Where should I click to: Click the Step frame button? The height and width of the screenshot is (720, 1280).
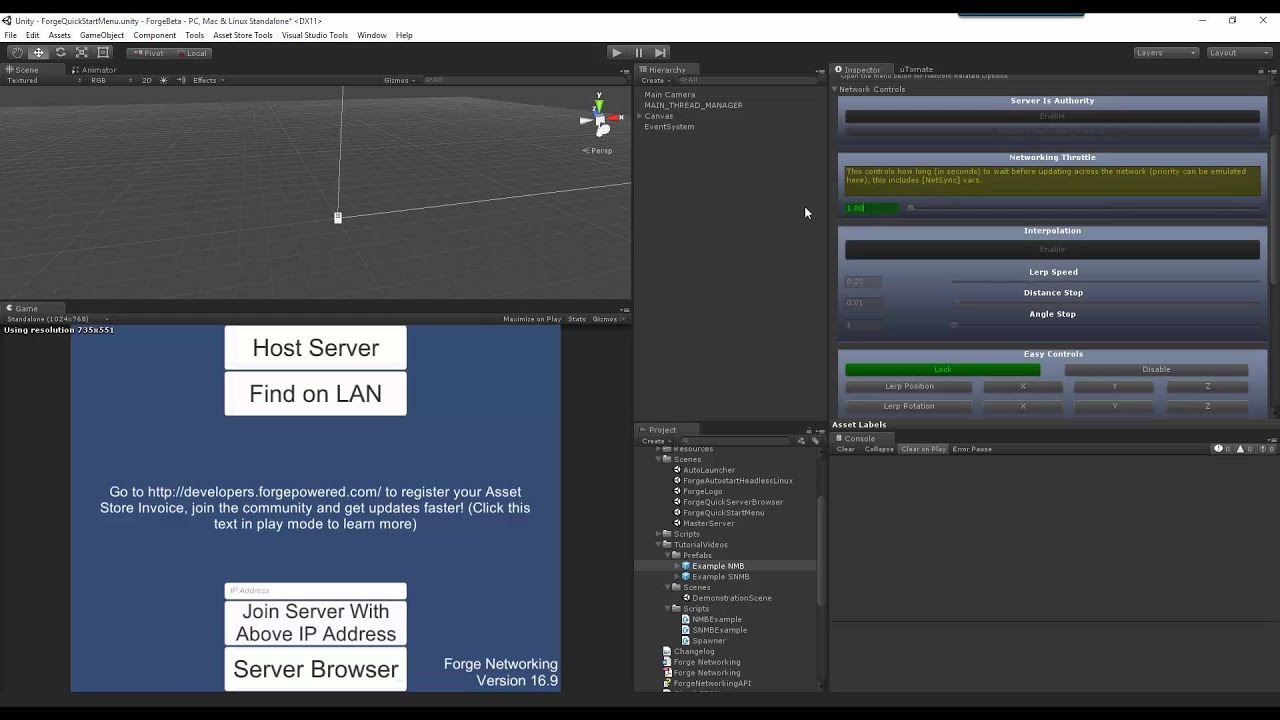pos(660,53)
